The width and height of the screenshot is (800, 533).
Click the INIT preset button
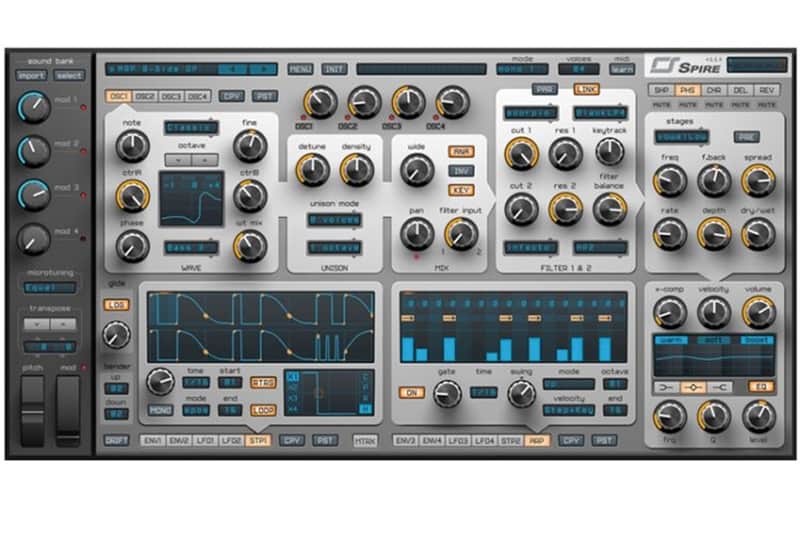334,69
